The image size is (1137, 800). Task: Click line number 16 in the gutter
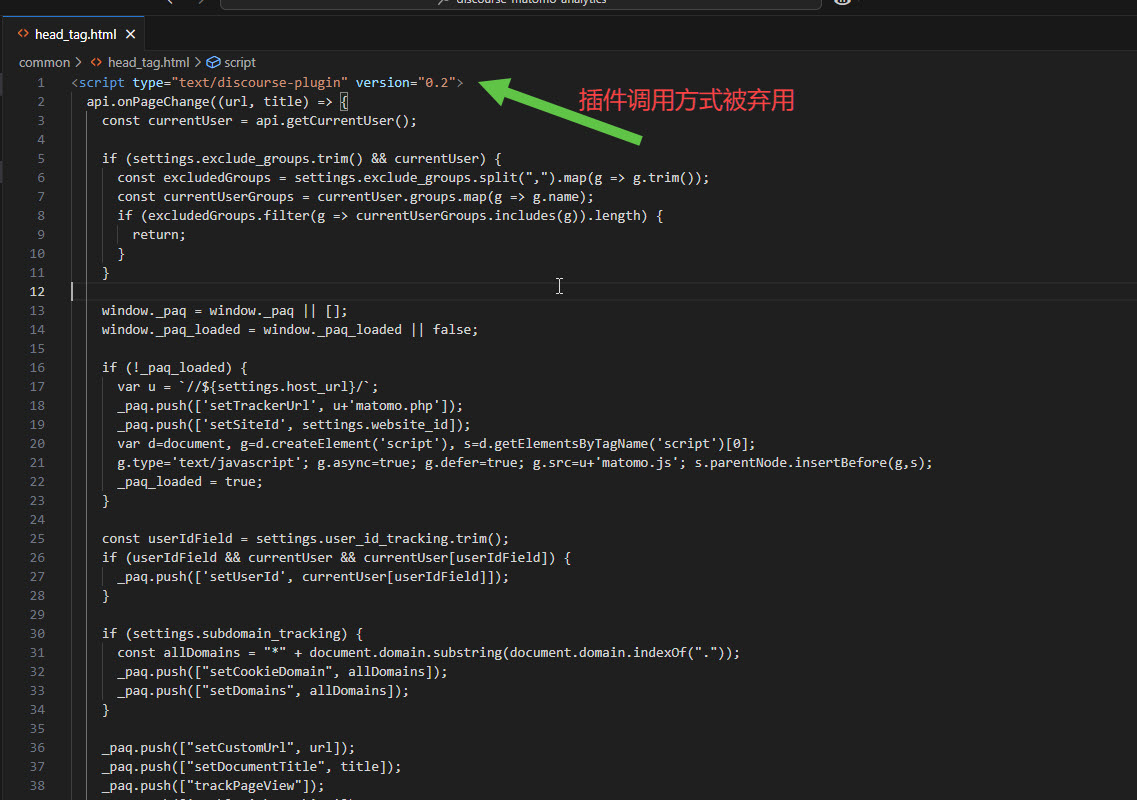(37, 368)
